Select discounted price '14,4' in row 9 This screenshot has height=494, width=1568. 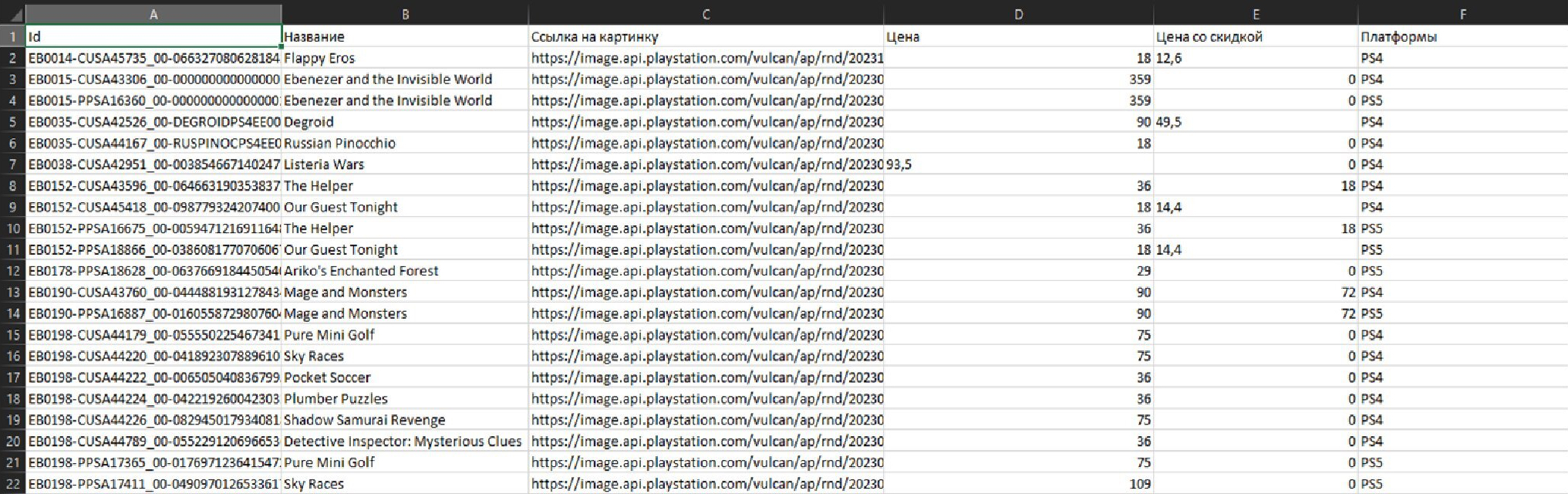[x=1256, y=207]
